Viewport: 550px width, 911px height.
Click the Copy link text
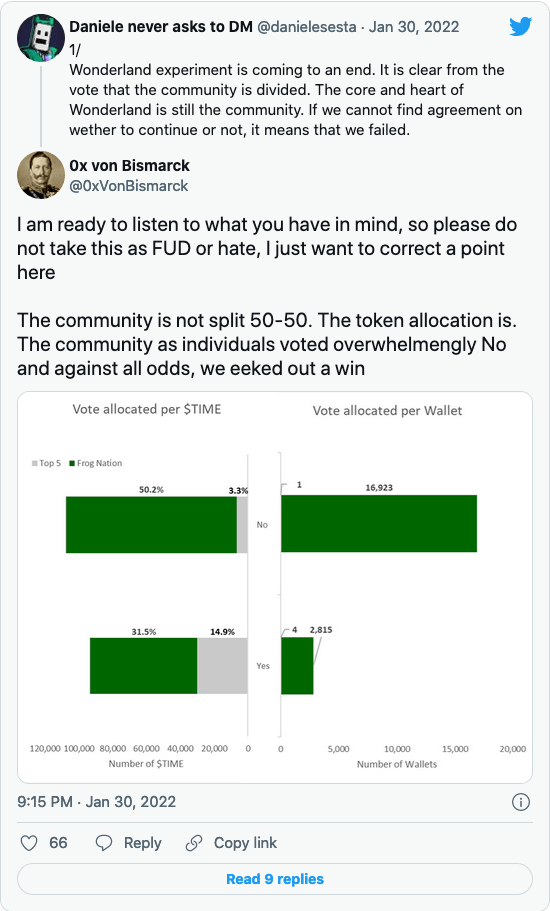[245, 844]
